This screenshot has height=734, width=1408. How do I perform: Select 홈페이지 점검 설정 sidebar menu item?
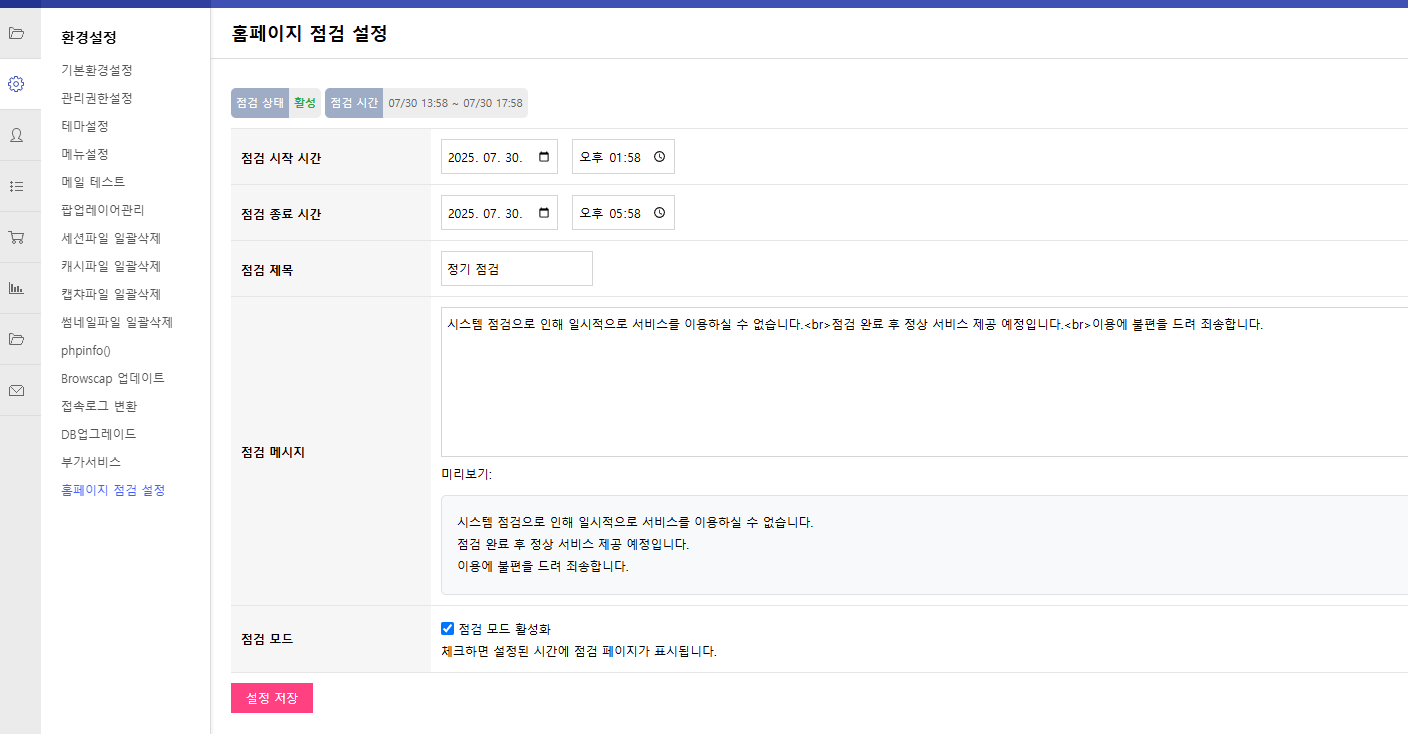(113, 490)
